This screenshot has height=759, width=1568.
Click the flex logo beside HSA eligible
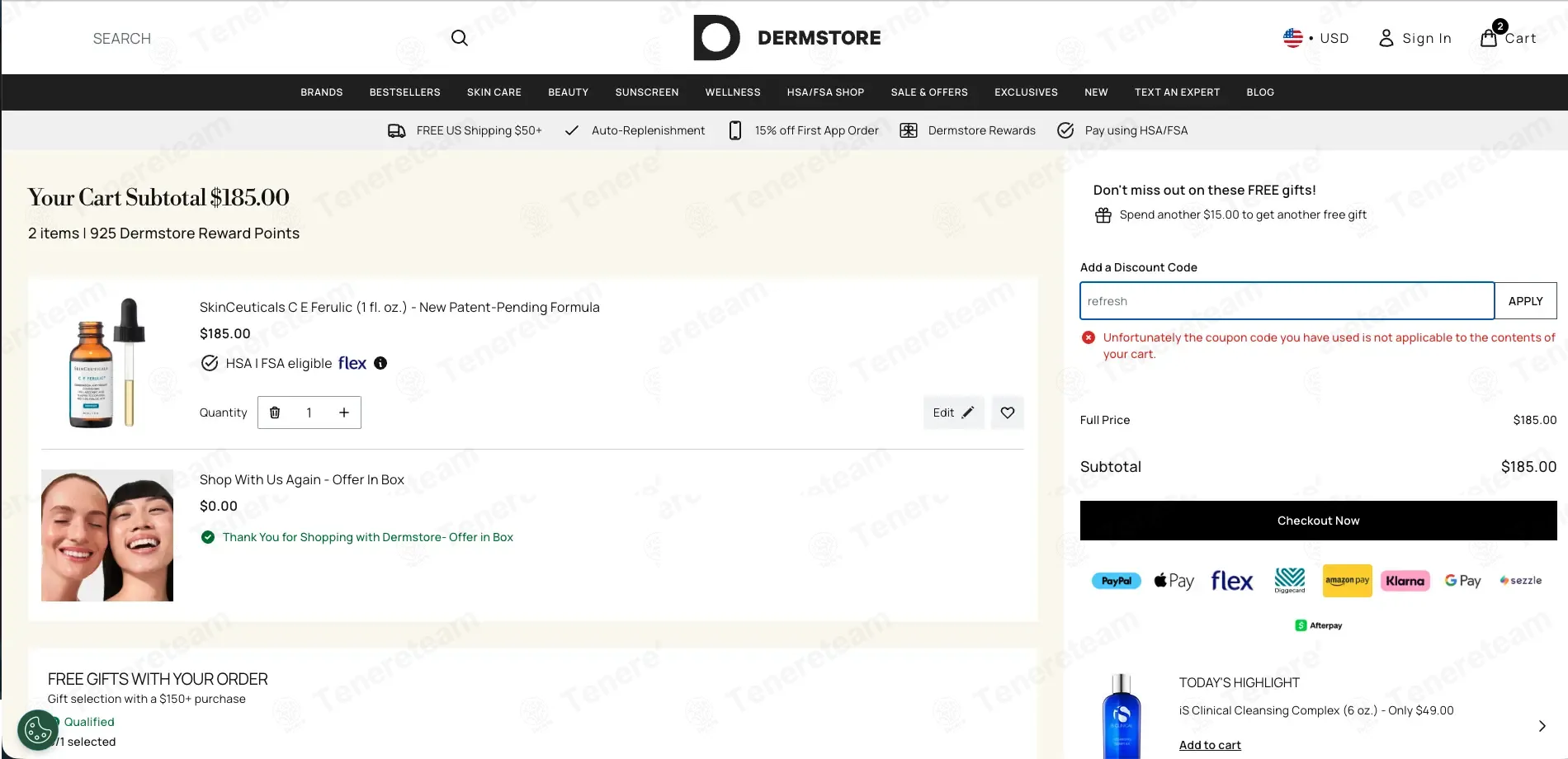click(x=352, y=363)
